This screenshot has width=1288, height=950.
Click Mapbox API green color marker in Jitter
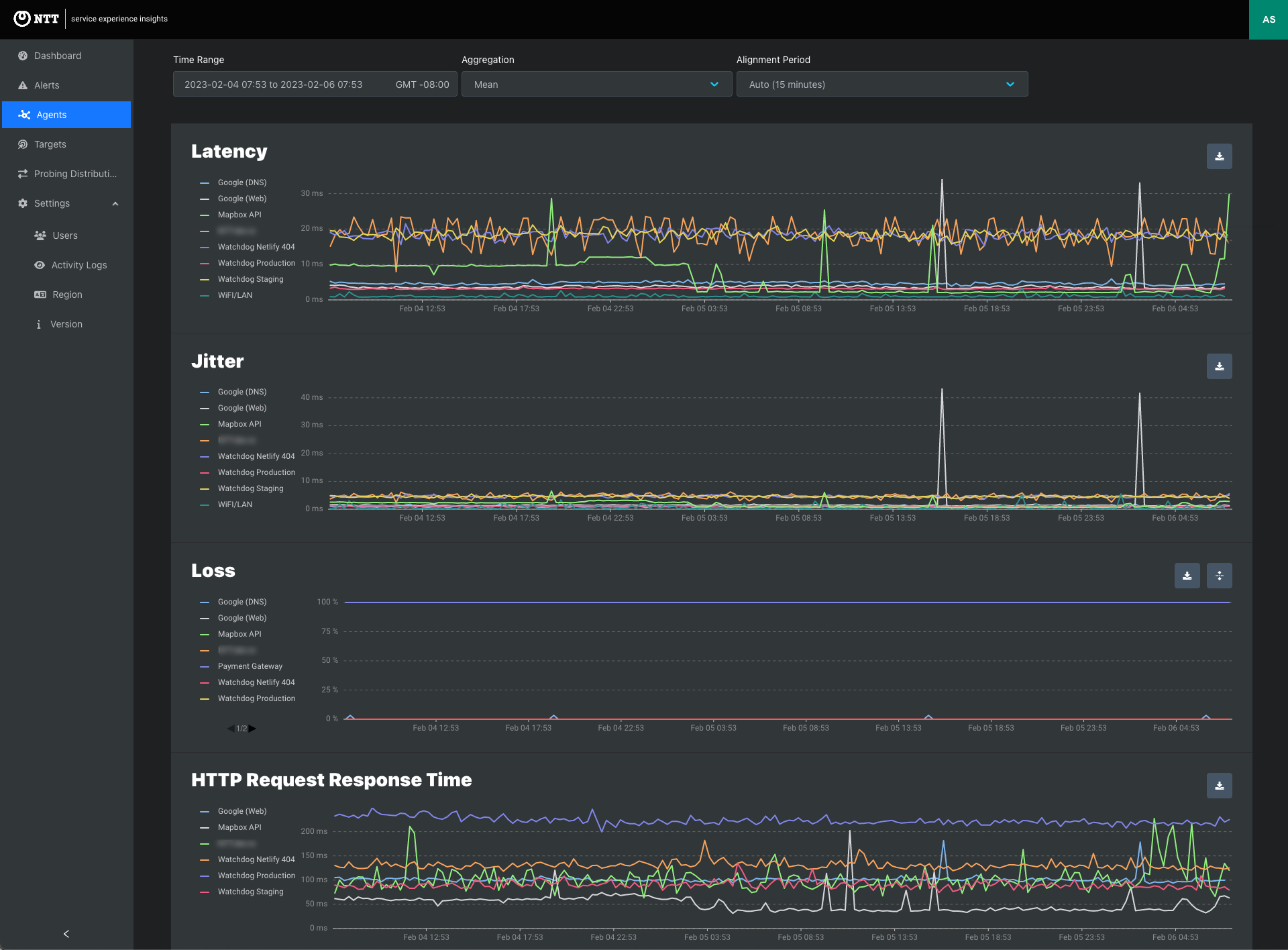click(x=205, y=424)
